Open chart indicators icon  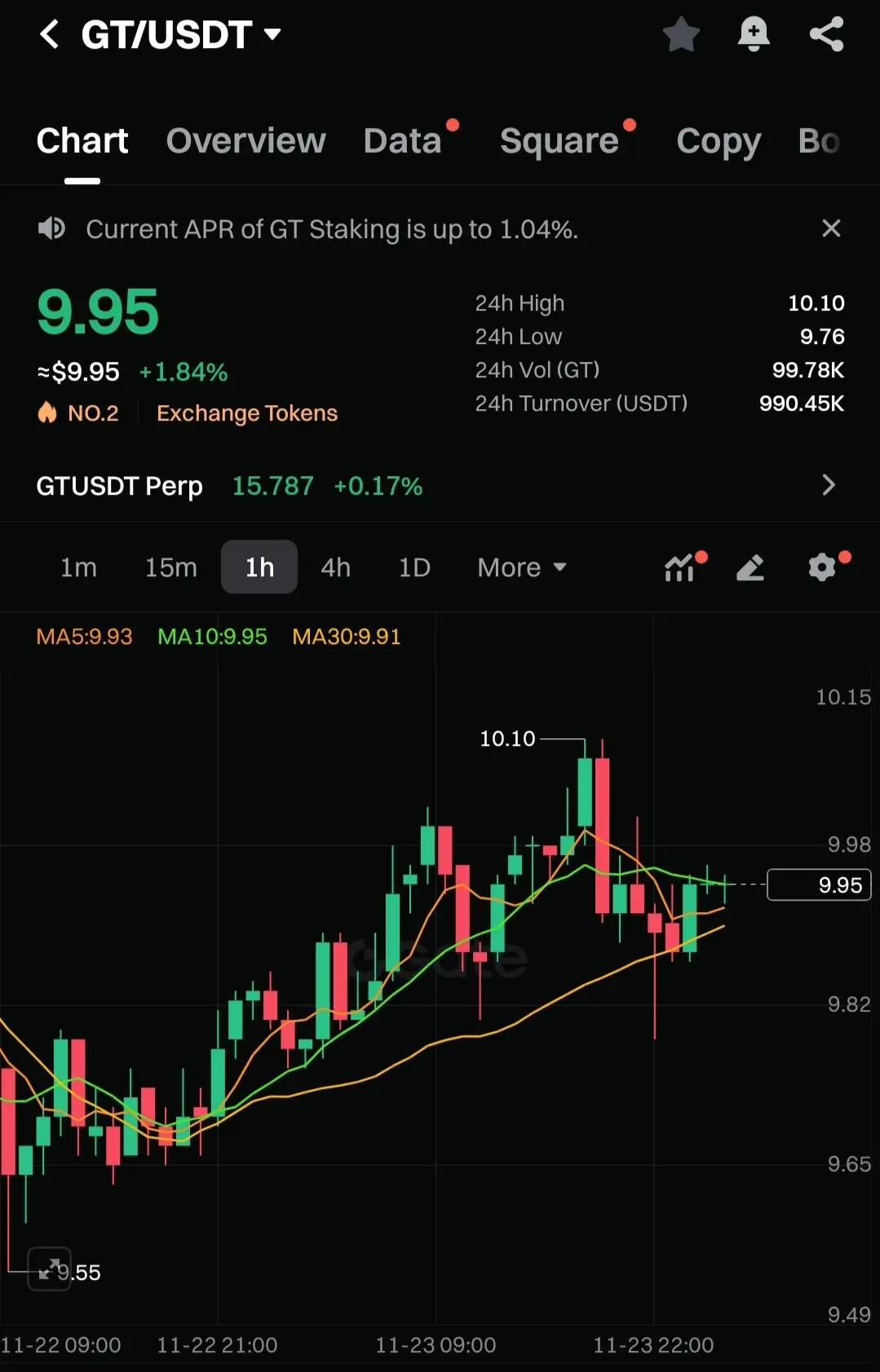point(680,567)
